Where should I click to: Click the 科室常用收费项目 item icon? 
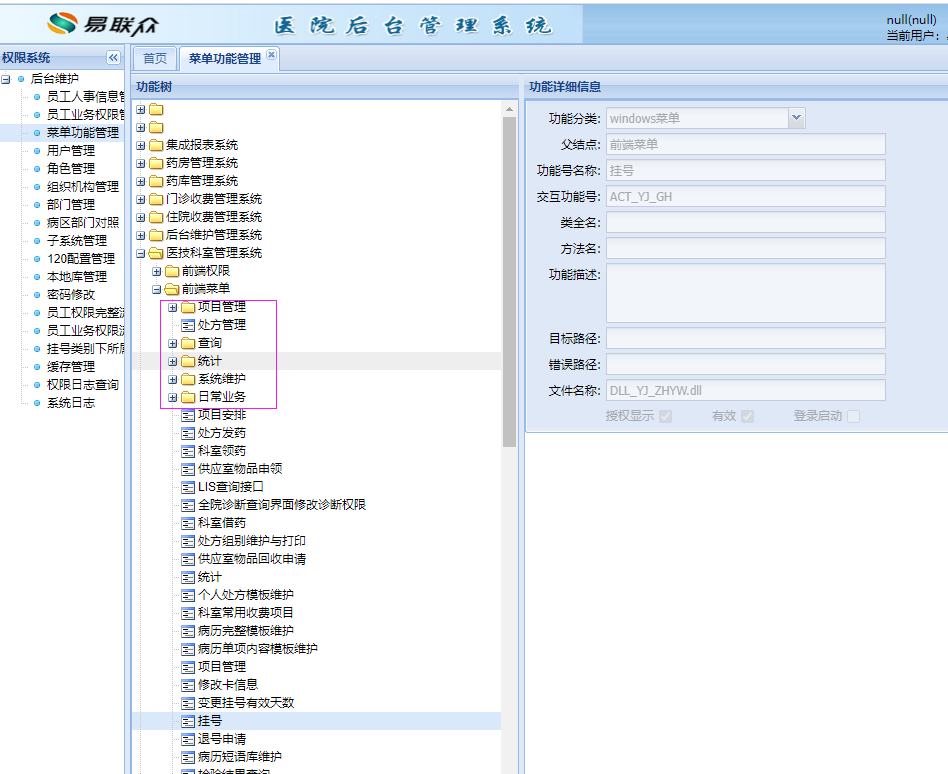click(188, 613)
